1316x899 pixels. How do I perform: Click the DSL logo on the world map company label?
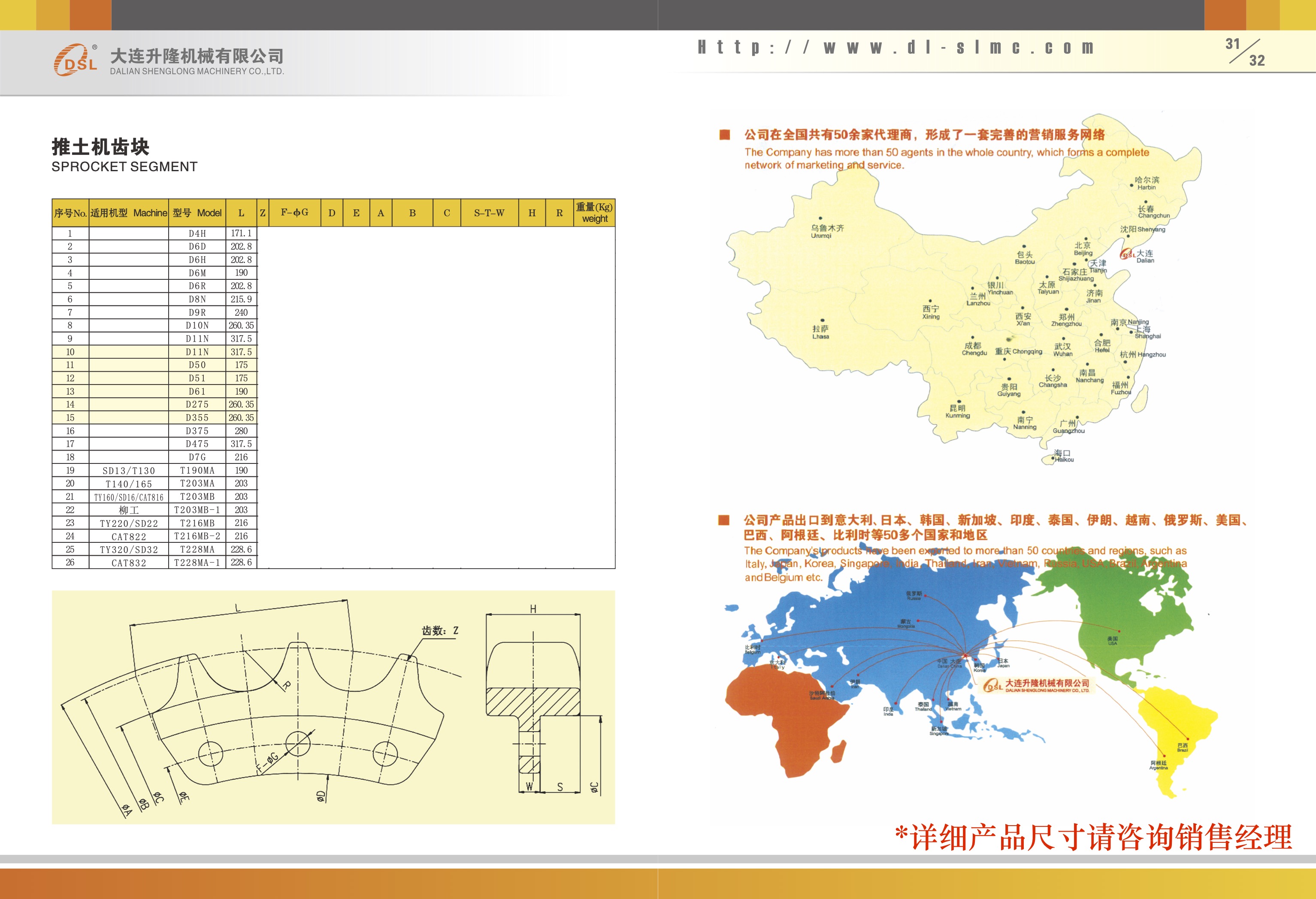coord(993,686)
